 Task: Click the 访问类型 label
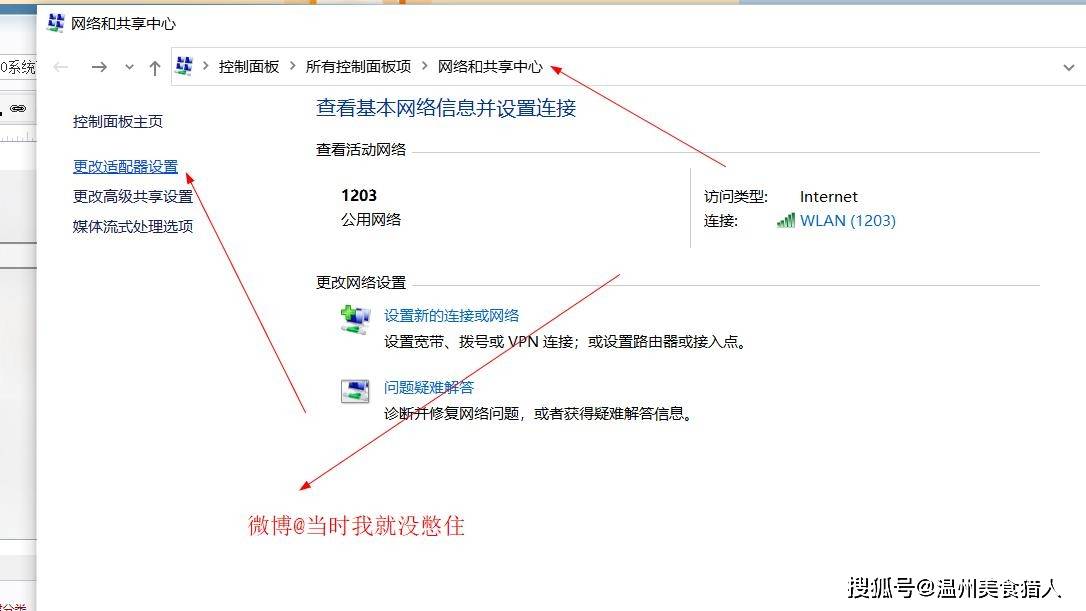coord(736,197)
